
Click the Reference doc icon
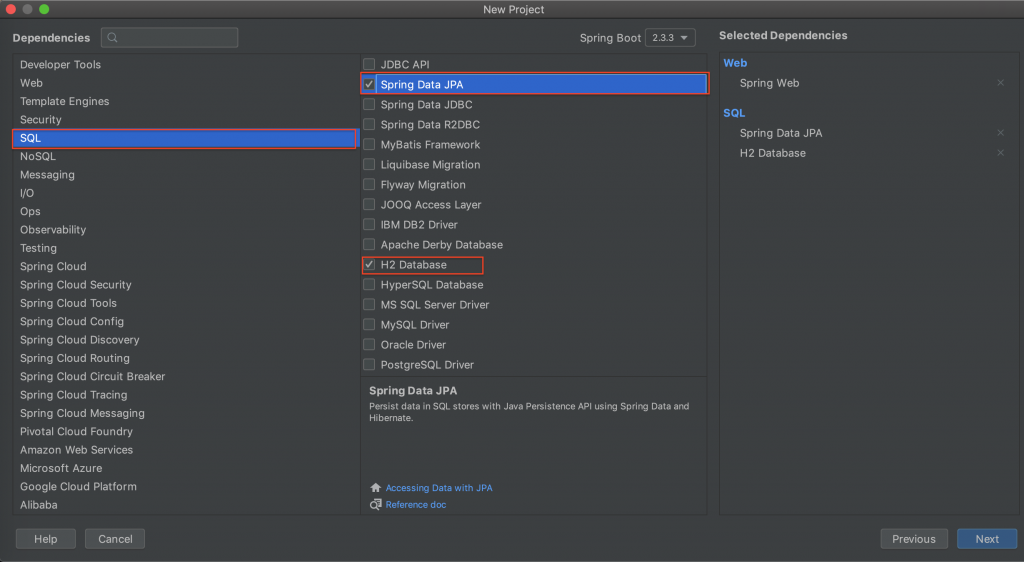click(x=376, y=505)
